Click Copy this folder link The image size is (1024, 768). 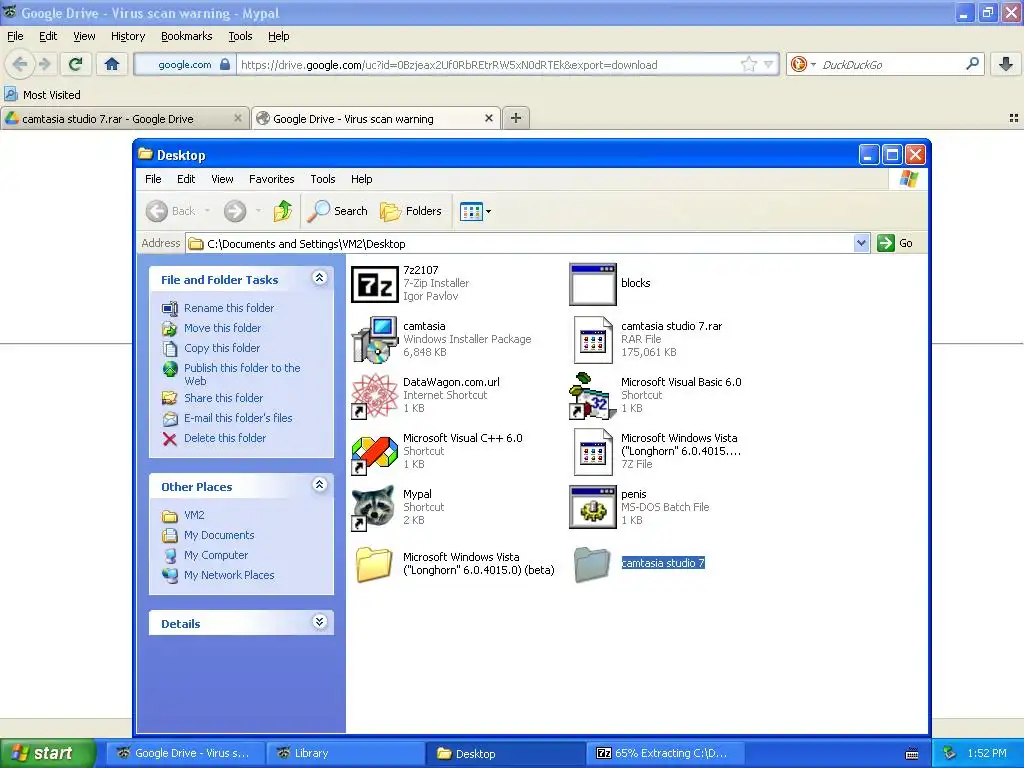tap(221, 348)
